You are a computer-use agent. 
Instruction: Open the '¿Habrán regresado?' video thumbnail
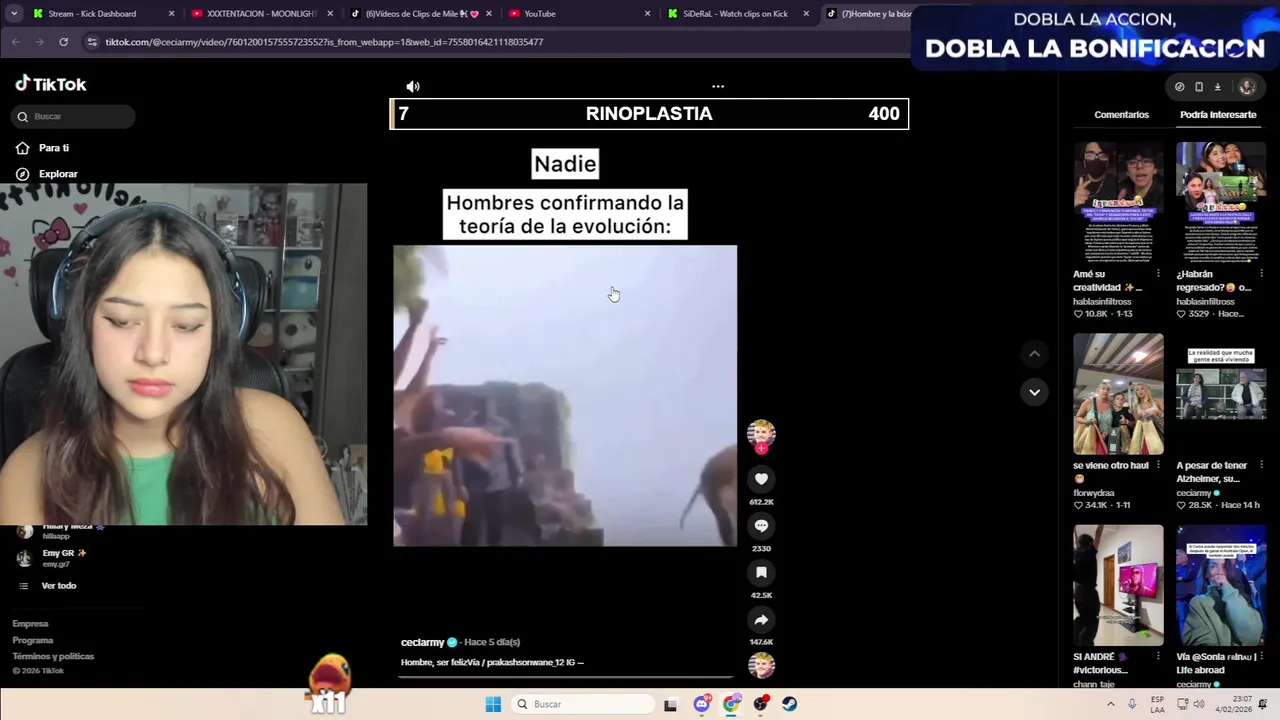tap(1221, 202)
